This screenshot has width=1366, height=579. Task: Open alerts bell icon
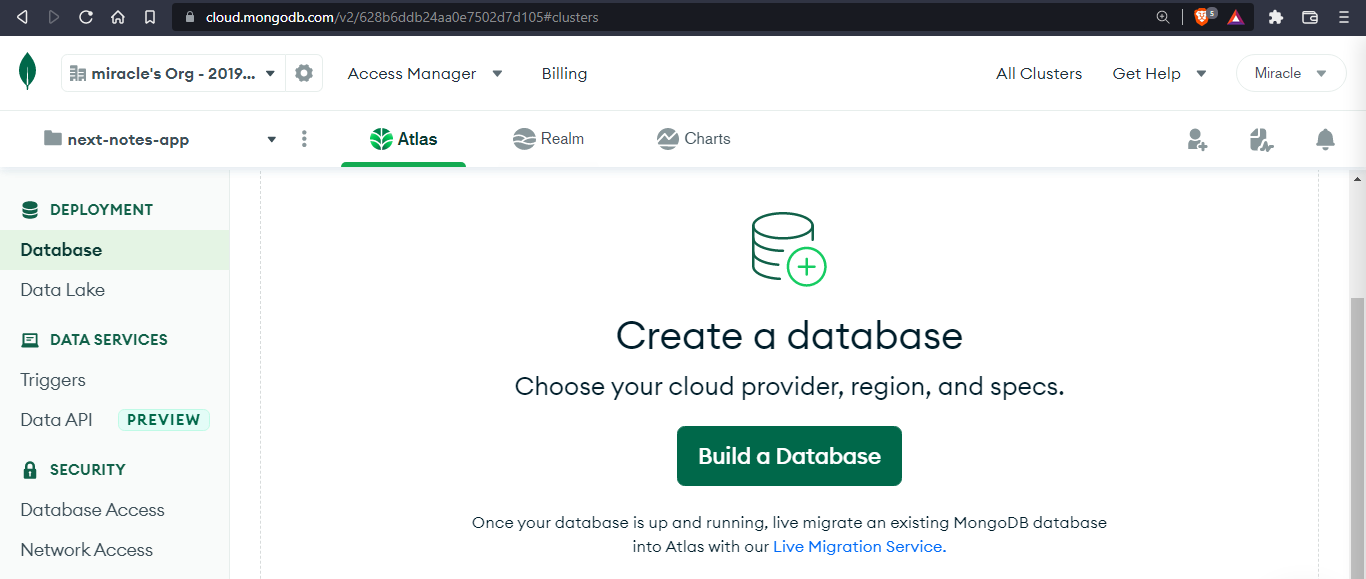pyautogui.click(x=1325, y=139)
